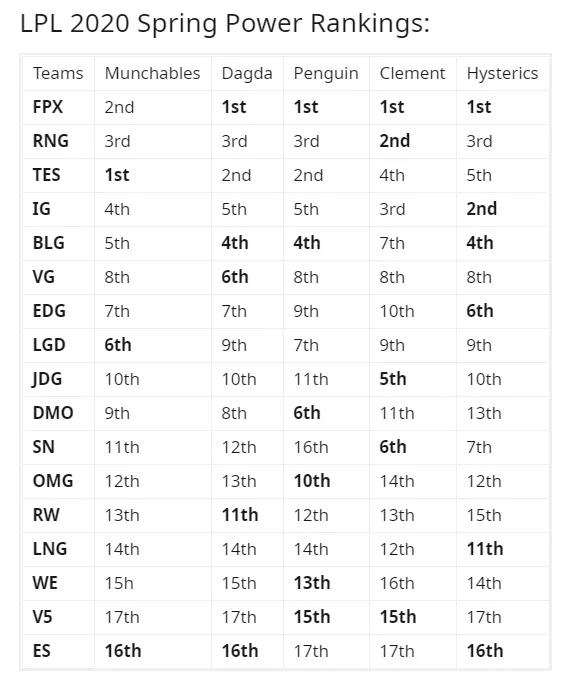
Task: Click the FPX team name cell
Action: tap(48, 107)
